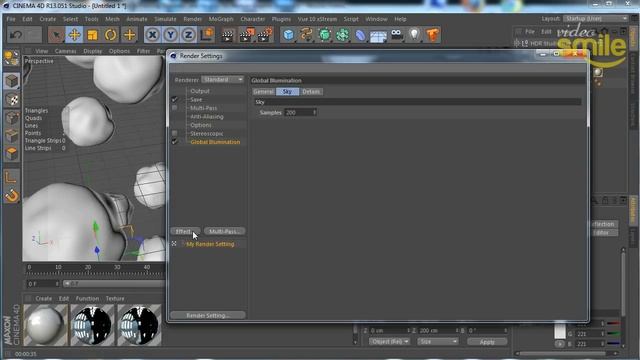This screenshot has height=360, width=640.
Task: Select the Live Selection cursor tool
Action: tap(56, 35)
